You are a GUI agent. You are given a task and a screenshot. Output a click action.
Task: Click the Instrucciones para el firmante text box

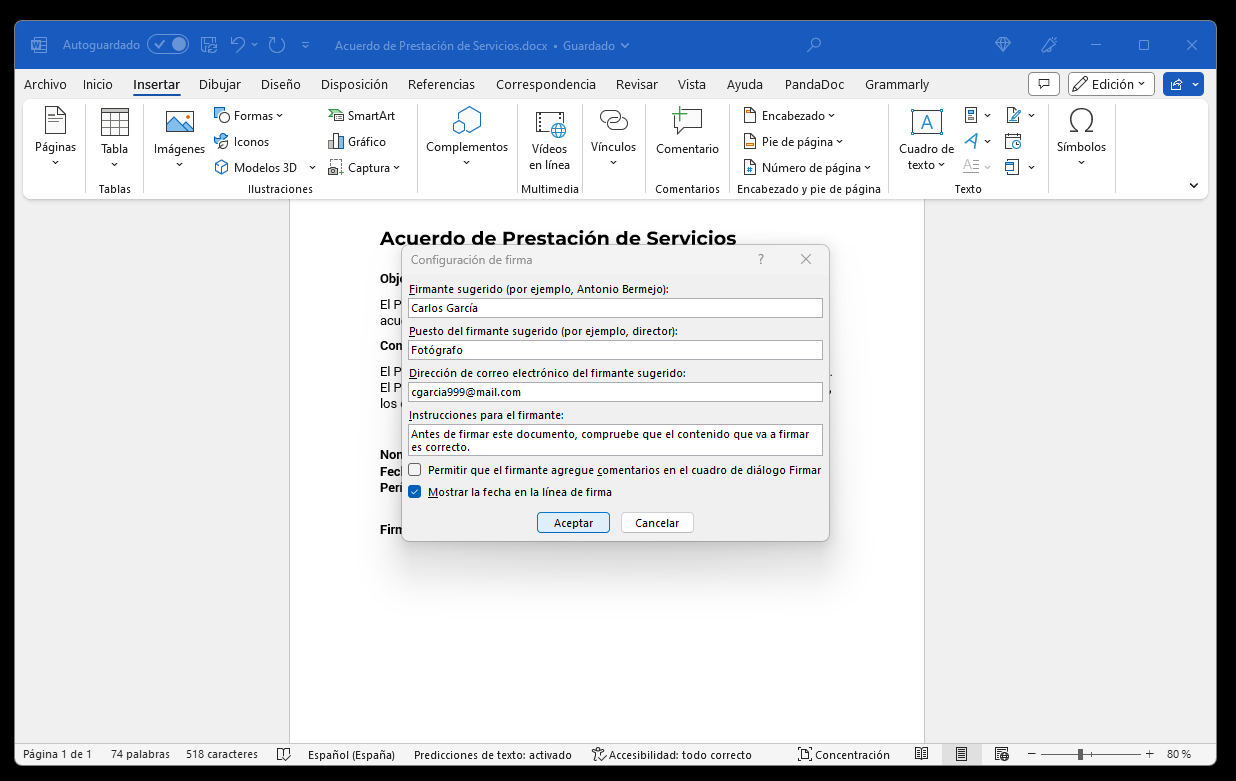click(615, 440)
